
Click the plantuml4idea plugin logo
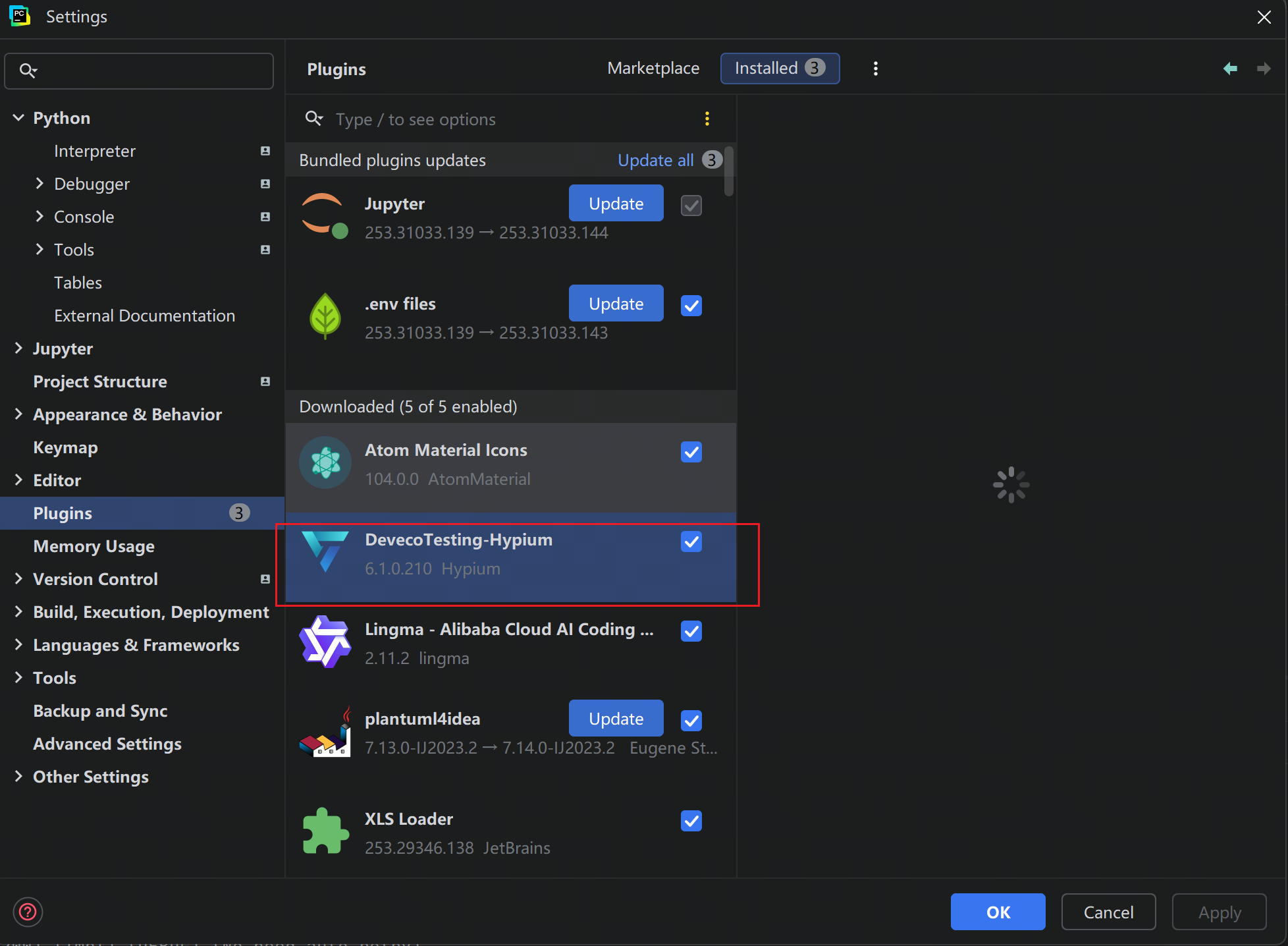(325, 733)
